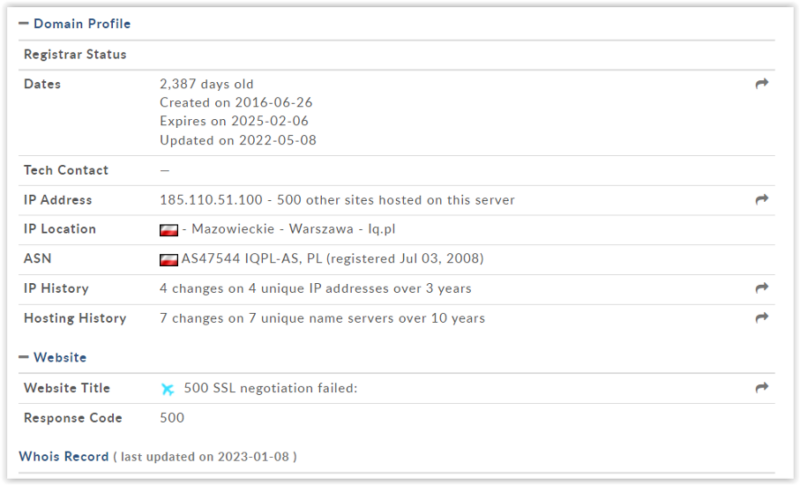Click the Response Code value 500
Image resolution: width=800 pixels, height=485 pixels.
[x=172, y=418]
